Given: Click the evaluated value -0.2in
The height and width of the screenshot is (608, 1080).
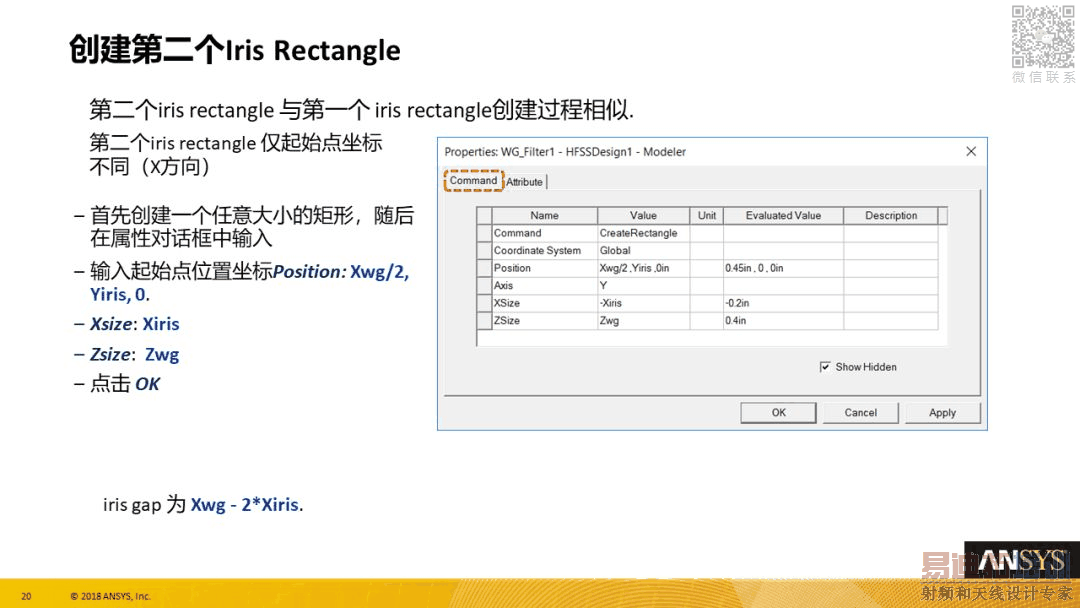Looking at the screenshot, I should point(783,303).
